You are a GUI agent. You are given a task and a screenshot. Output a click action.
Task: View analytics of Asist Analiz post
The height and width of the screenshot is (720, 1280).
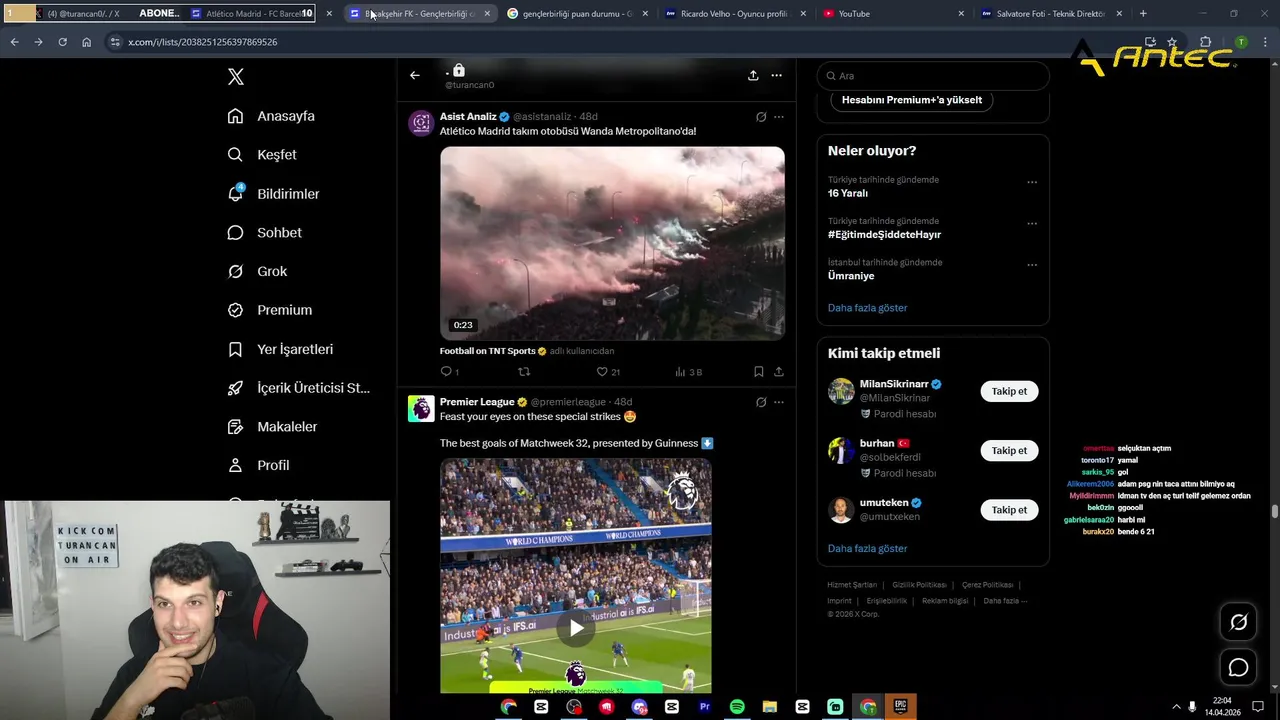click(688, 371)
